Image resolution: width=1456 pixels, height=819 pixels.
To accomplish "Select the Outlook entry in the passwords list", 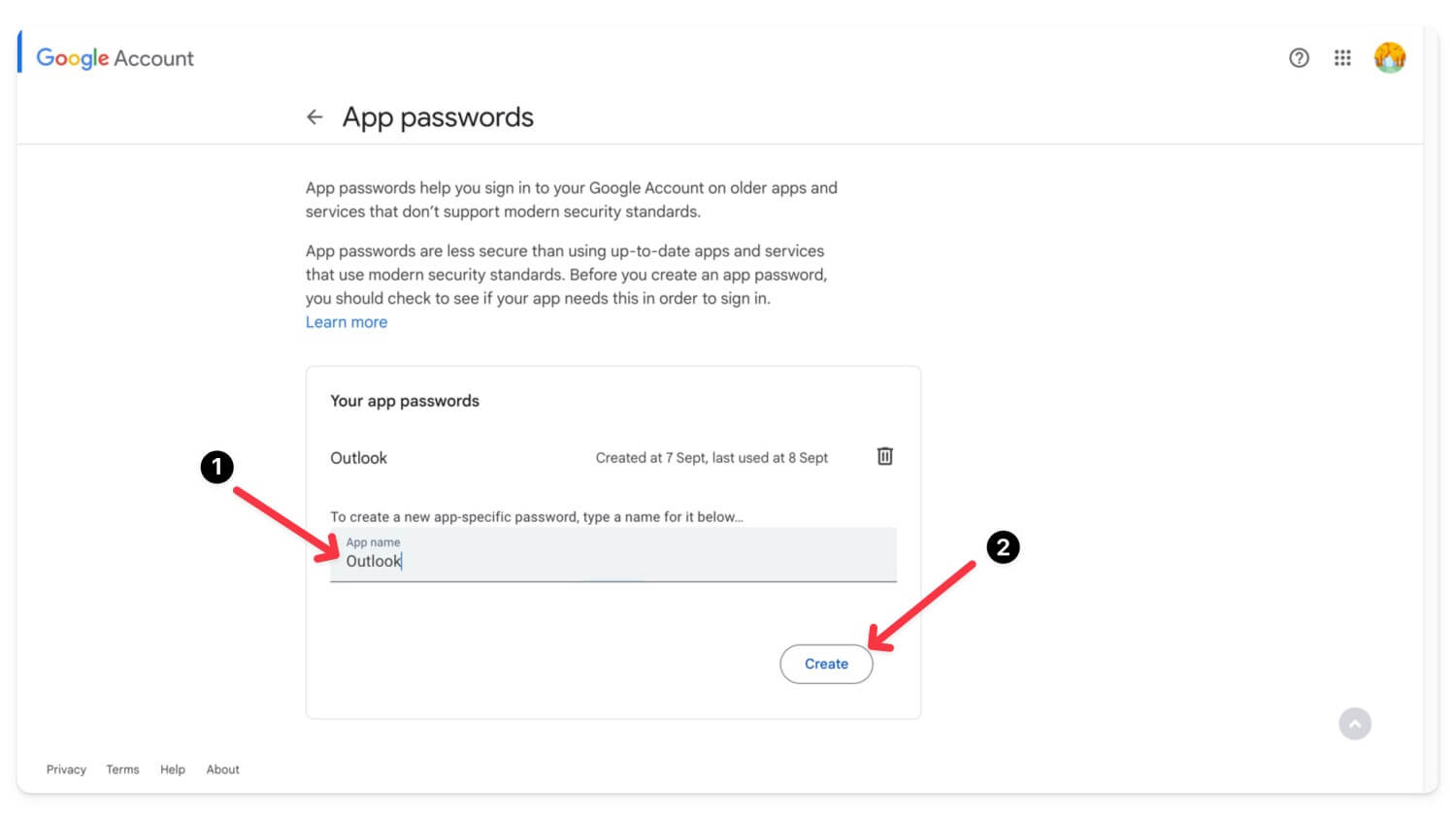I will pos(358,457).
